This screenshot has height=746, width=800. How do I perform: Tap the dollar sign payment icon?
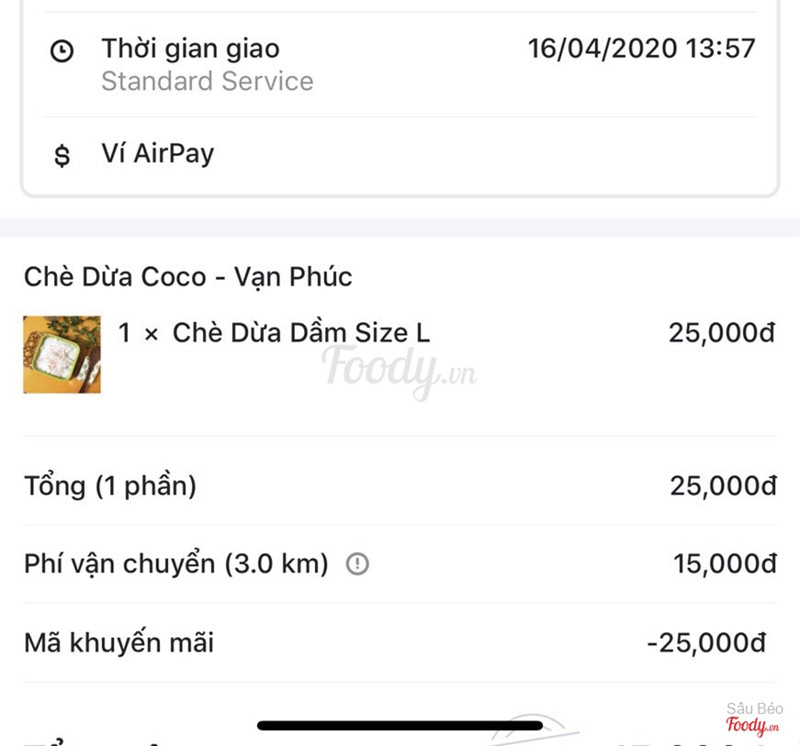[x=62, y=156]
